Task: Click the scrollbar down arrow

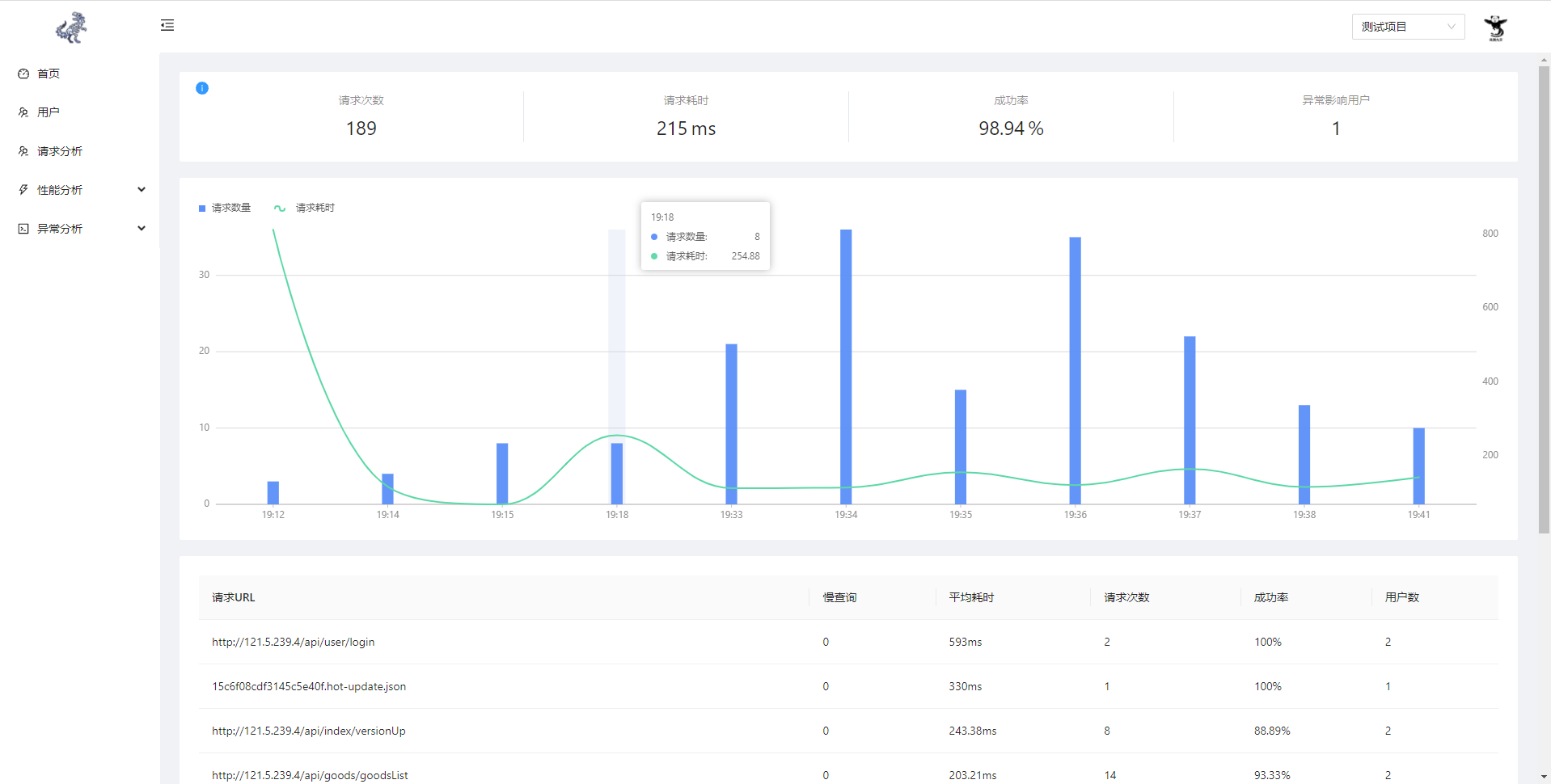Action: click(1544, 777)
